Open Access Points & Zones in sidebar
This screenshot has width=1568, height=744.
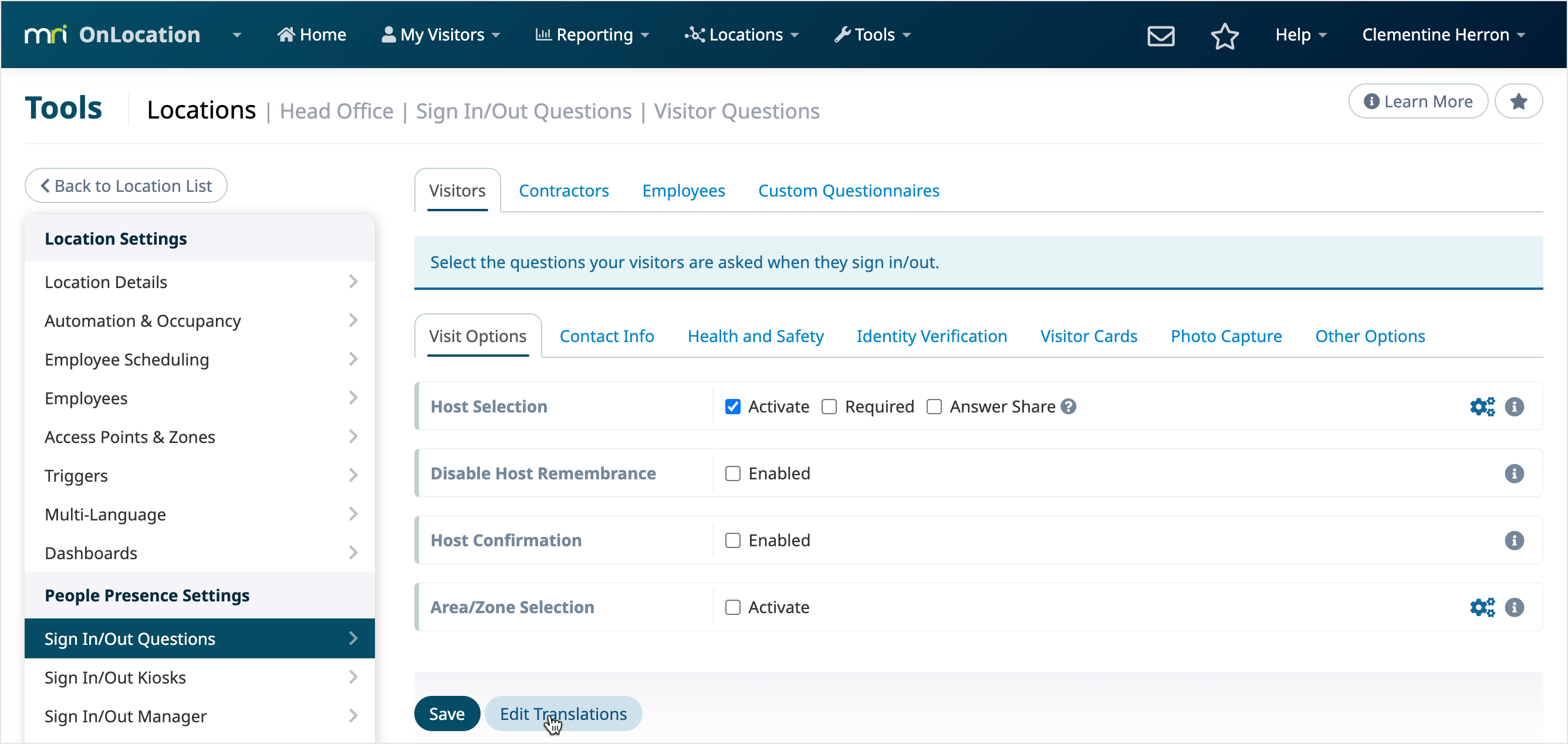(x=200, y=437)
